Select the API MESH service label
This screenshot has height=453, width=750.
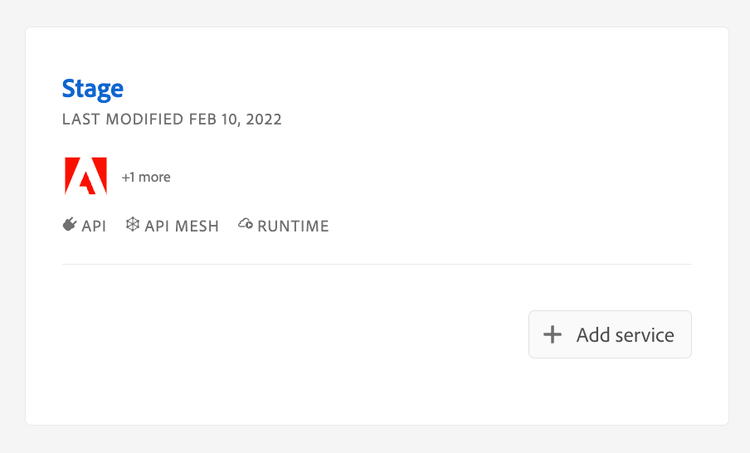[182, 226]
